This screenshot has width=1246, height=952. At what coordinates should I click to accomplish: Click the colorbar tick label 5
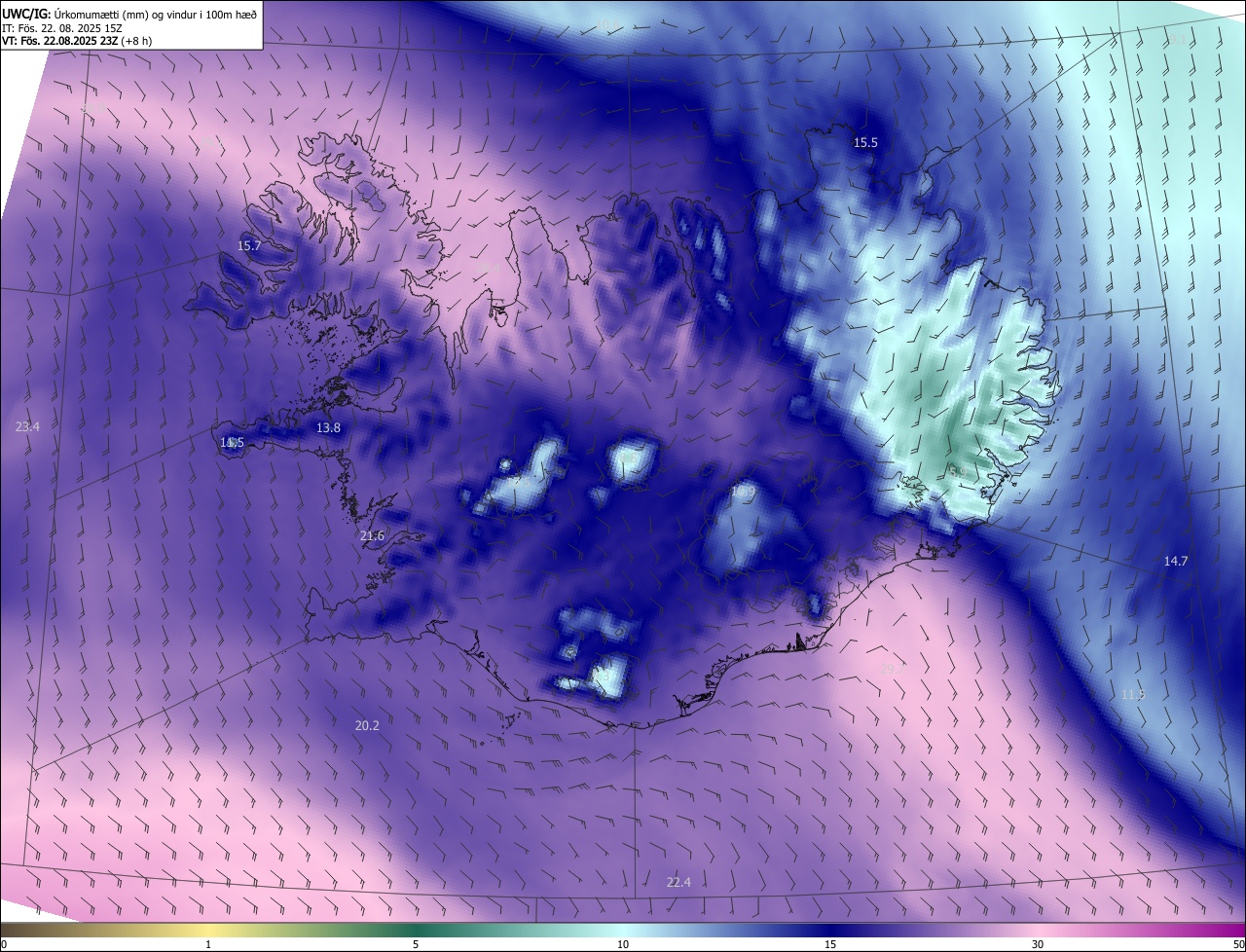(416, 944)
